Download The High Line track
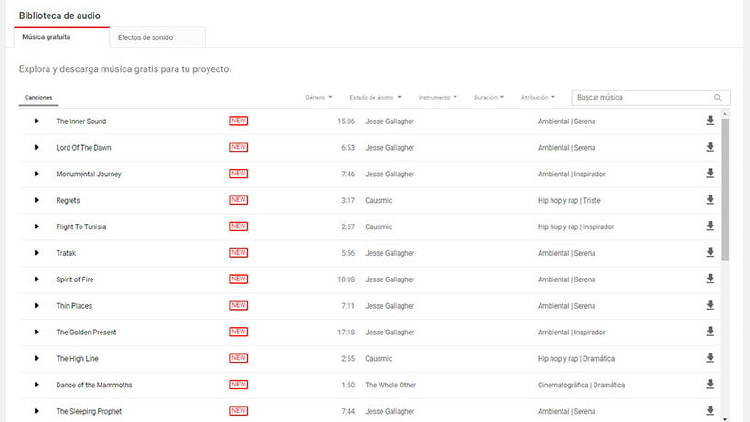Image resolution: width=750 pixels, height=422 pixels. [x=710, y=358]
